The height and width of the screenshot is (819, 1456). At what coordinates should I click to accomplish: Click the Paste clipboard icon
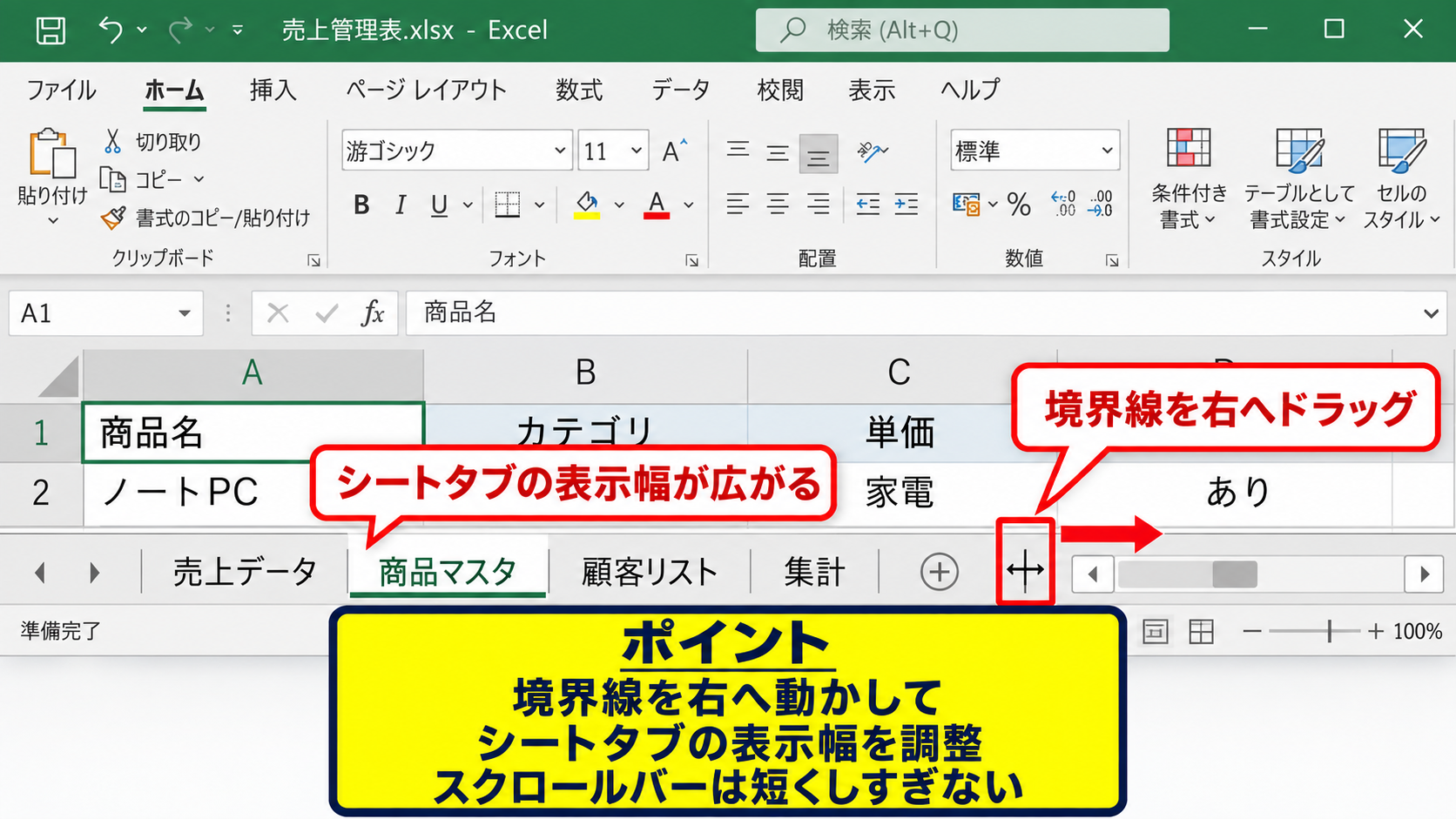click(x=51, y=155)
